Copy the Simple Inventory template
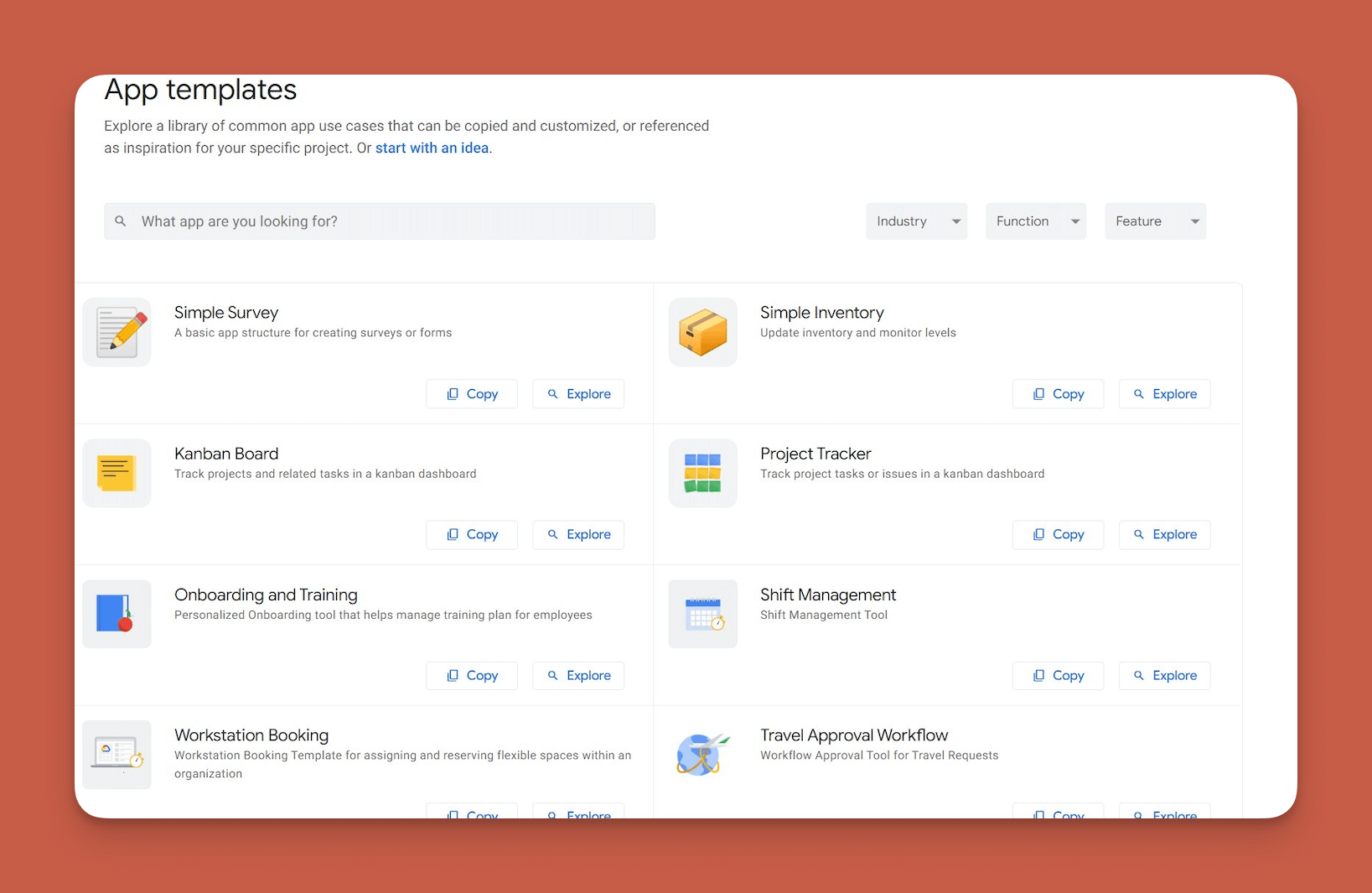The height and width of the screenshot is (893, 1372). [1058, 394]
